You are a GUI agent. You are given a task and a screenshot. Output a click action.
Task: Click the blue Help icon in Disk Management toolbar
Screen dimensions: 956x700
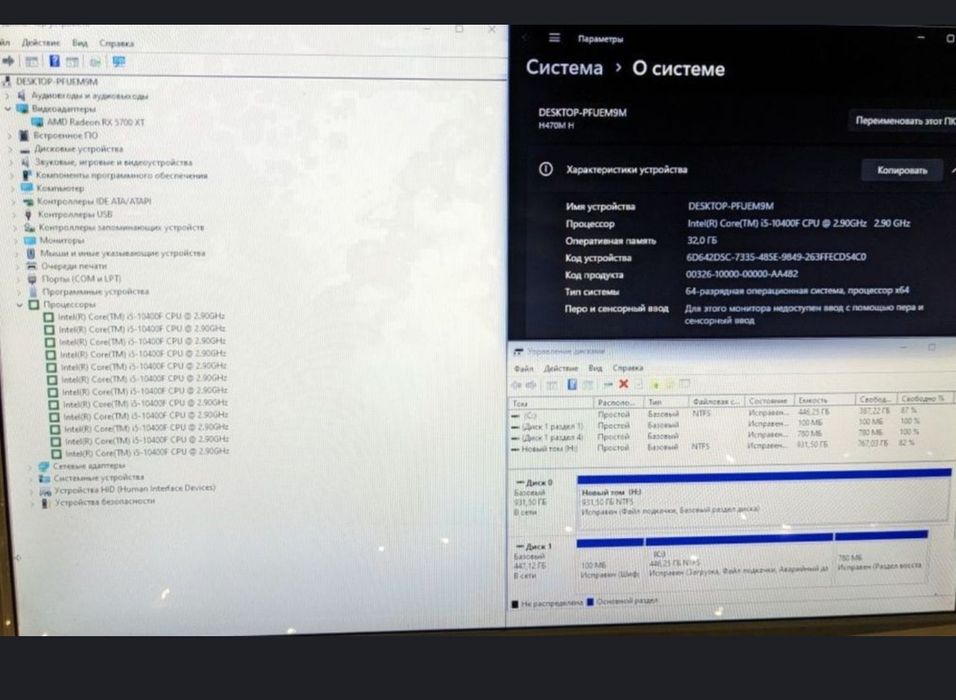572,384
